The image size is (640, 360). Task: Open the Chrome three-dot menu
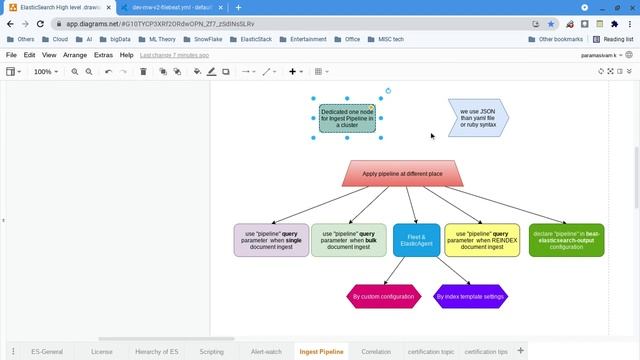click(x=630, y=24)
